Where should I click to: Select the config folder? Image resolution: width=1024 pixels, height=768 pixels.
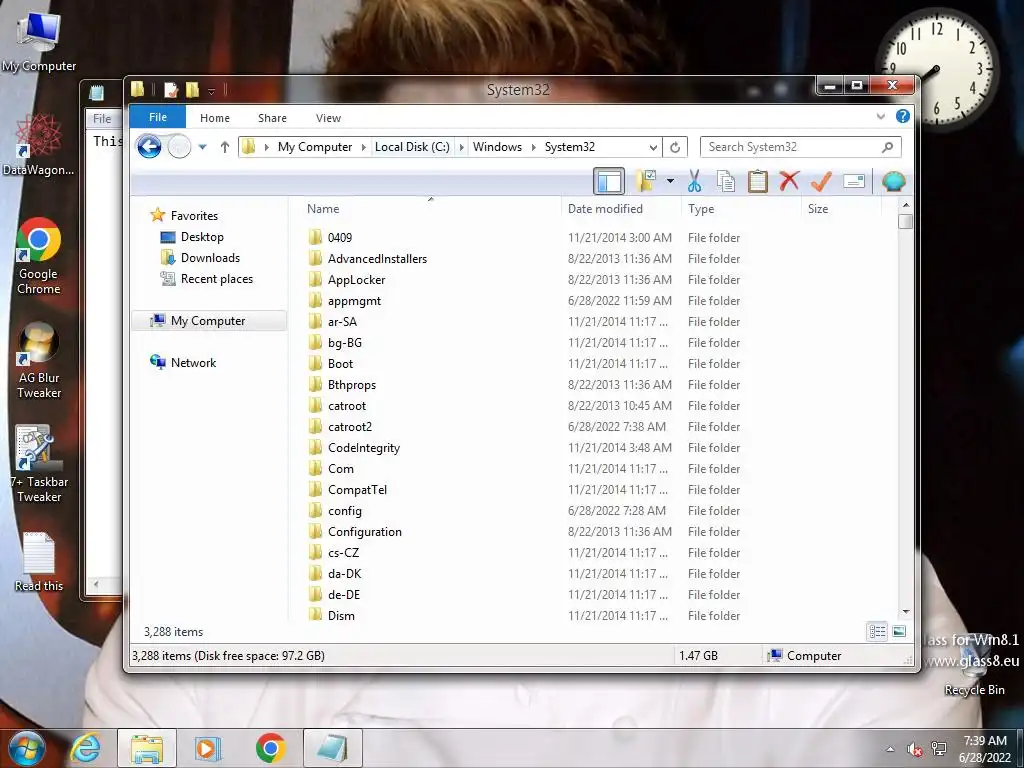pyautogui.click(x=344, y=511)
